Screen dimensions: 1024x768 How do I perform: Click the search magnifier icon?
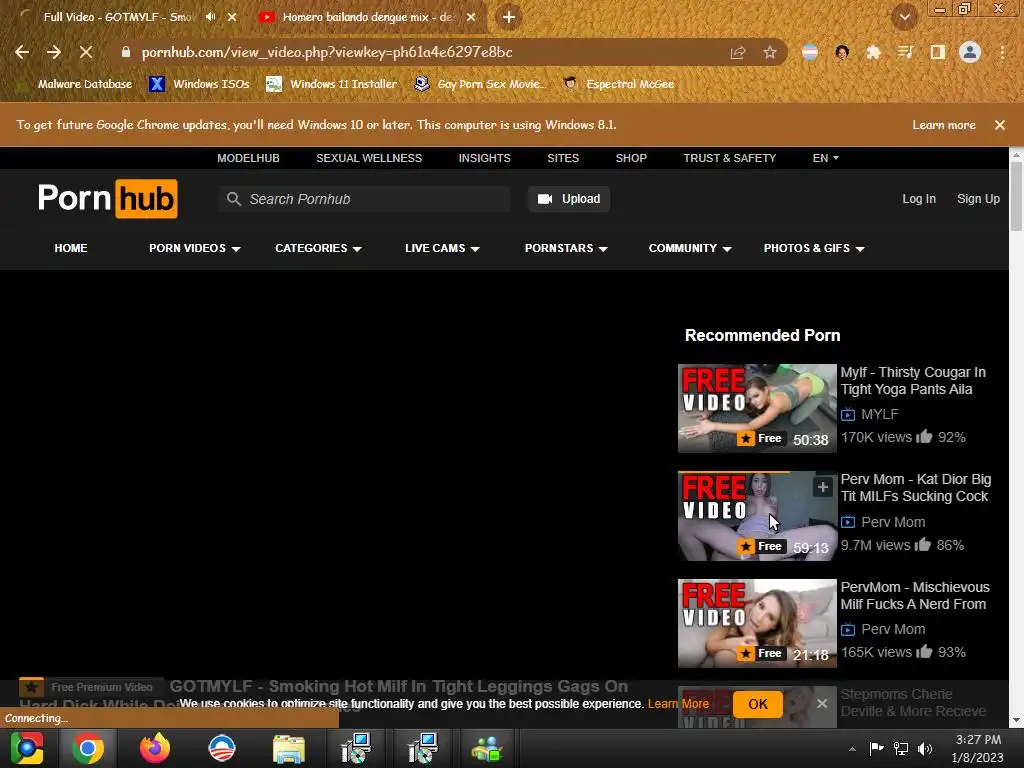(x=233, y=199)
